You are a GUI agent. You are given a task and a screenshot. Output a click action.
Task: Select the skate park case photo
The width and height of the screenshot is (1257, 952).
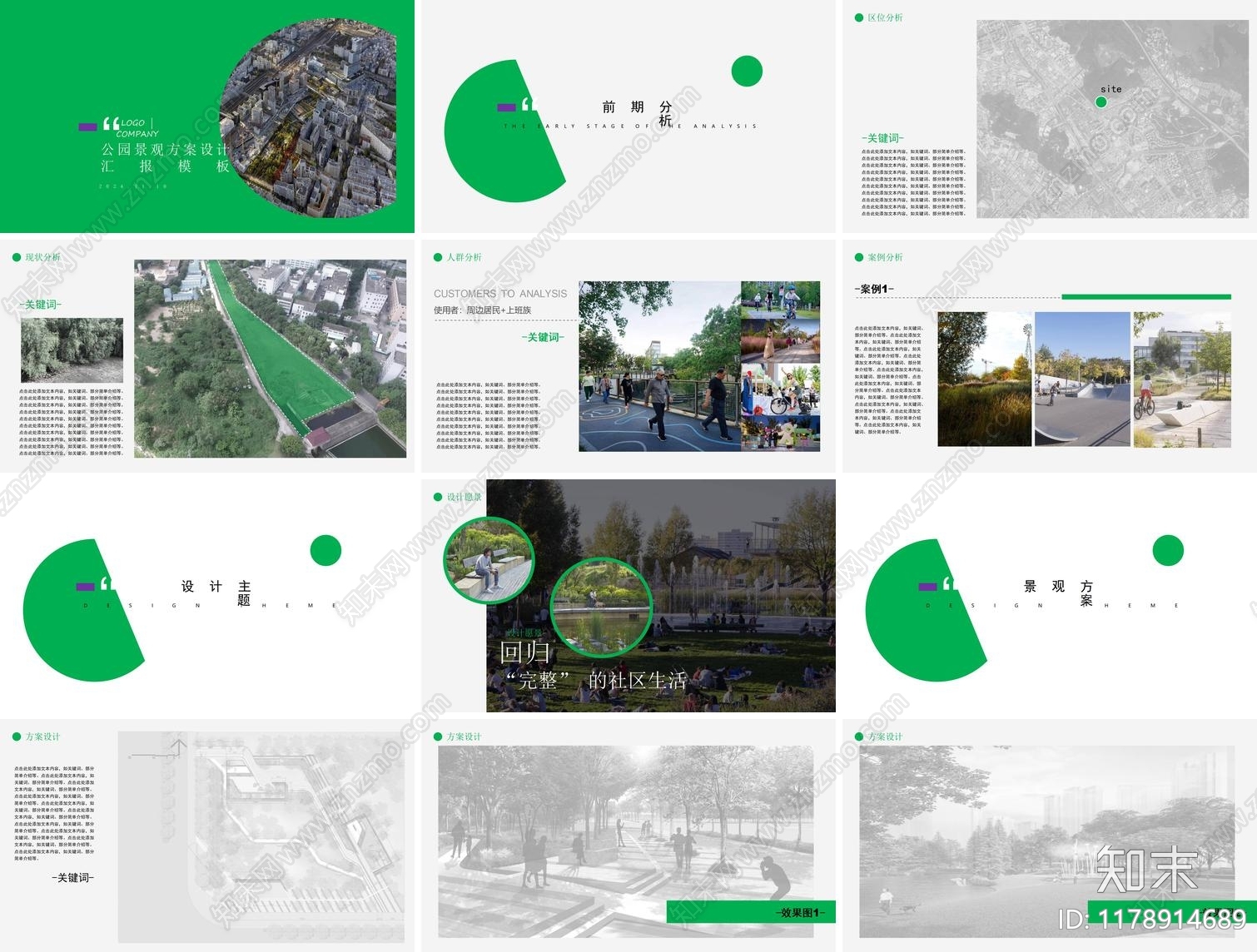(1081, 379)
